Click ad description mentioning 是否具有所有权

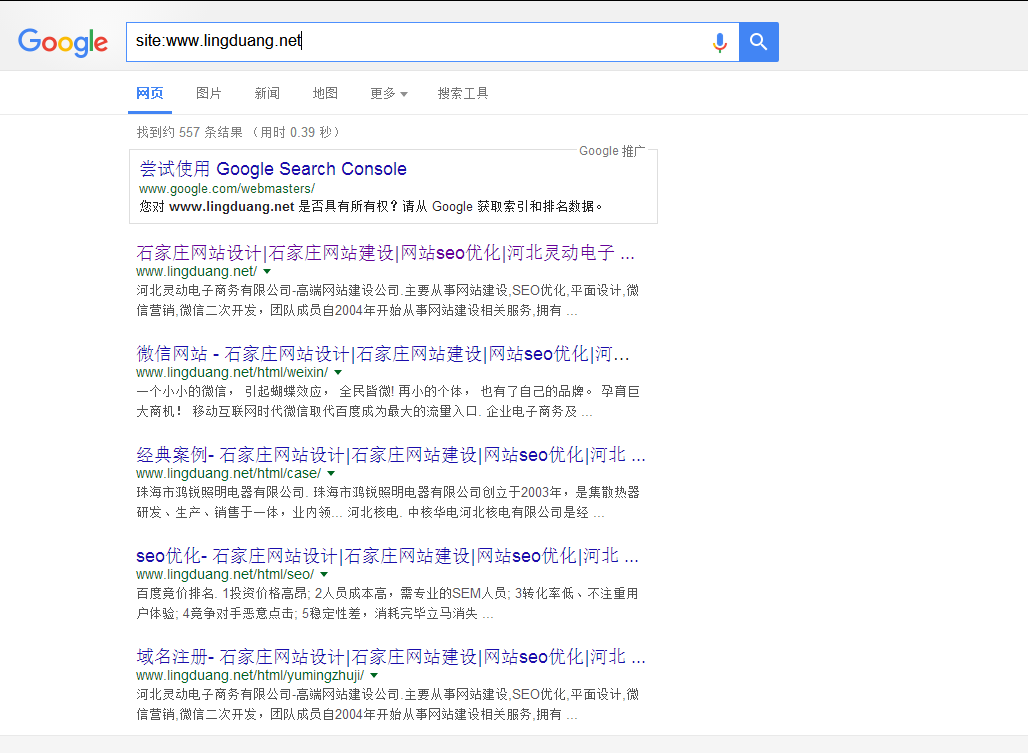coord(371,206)
